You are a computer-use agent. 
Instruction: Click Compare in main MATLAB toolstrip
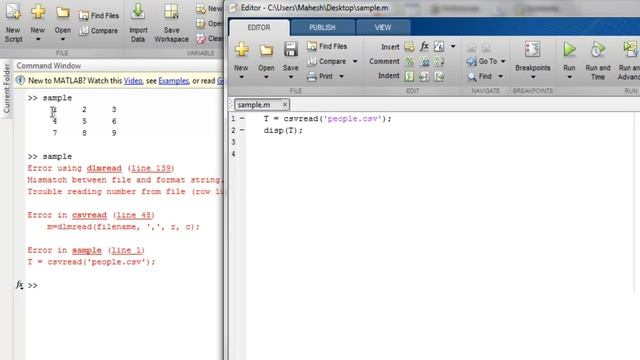[x=99, y=31]
